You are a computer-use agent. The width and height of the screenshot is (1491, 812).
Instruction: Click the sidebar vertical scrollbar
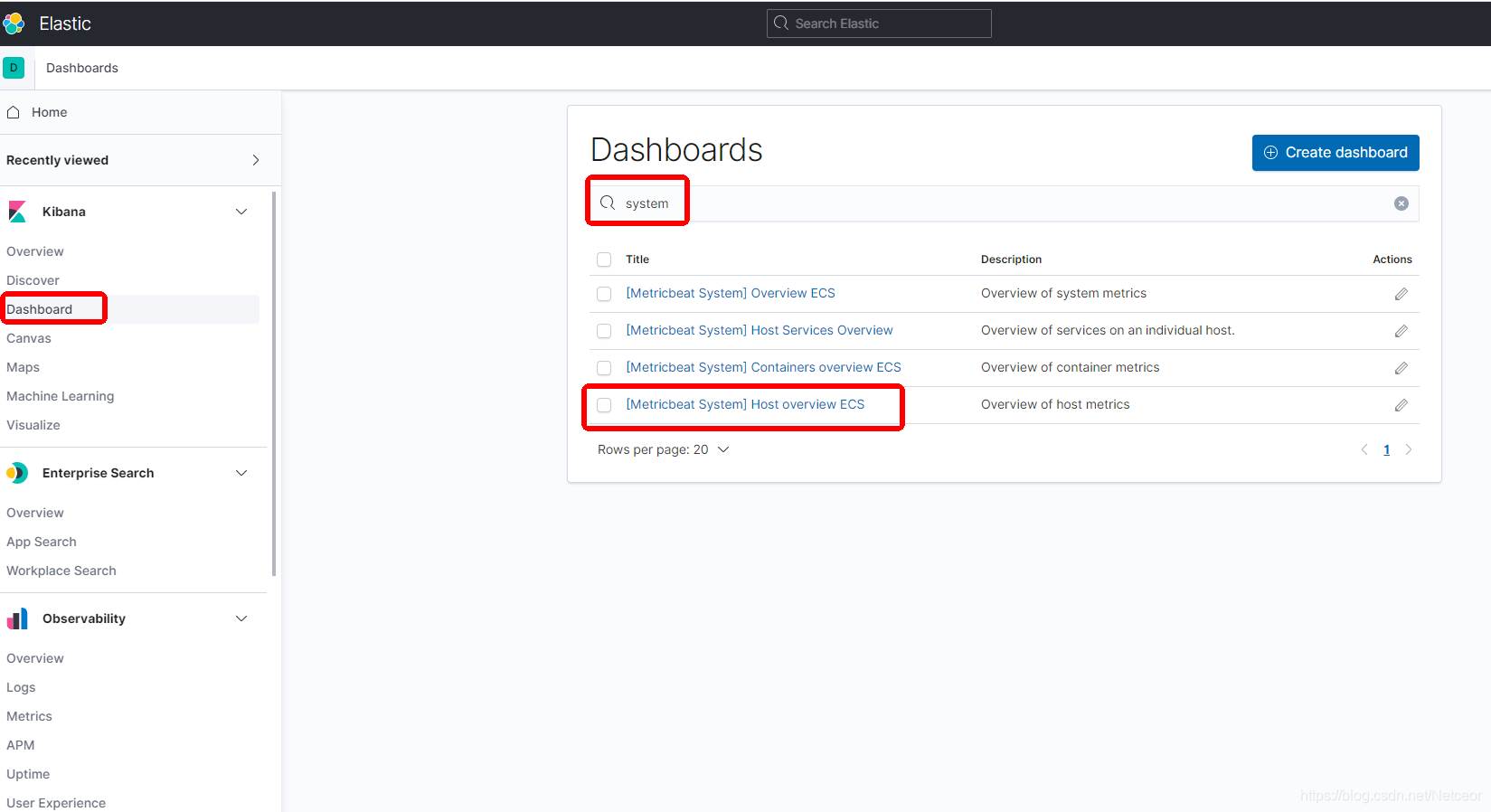point(274,383)
